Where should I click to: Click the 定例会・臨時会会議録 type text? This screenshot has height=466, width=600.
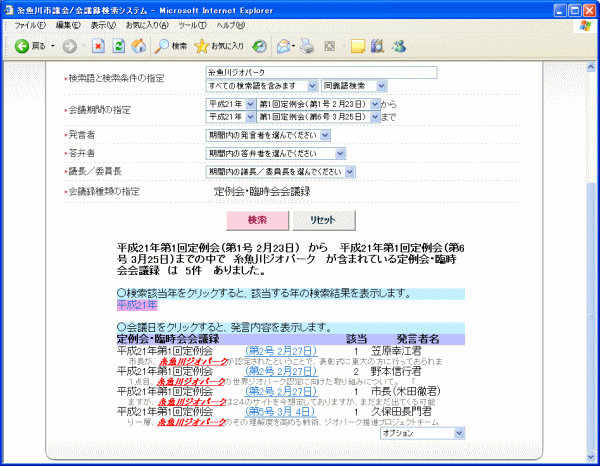point(262,192)
